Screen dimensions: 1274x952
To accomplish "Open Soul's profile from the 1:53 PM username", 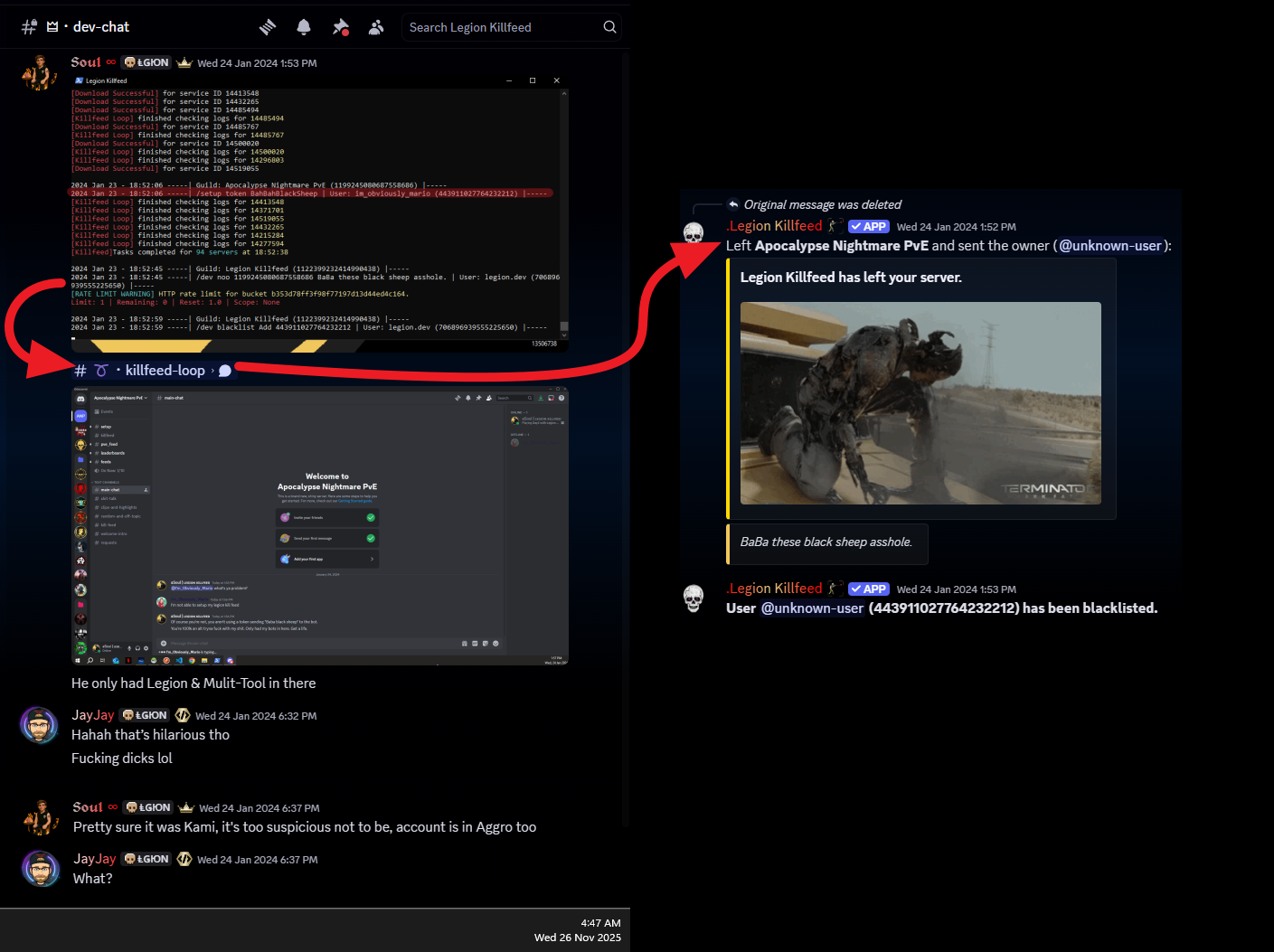I will (86, 62).
